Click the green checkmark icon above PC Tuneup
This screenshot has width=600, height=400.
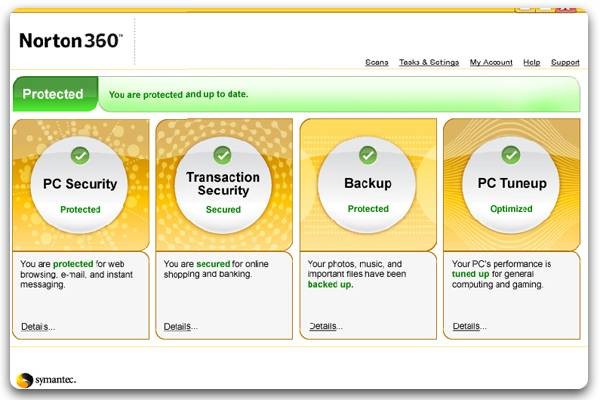click(x=510, y=155)
